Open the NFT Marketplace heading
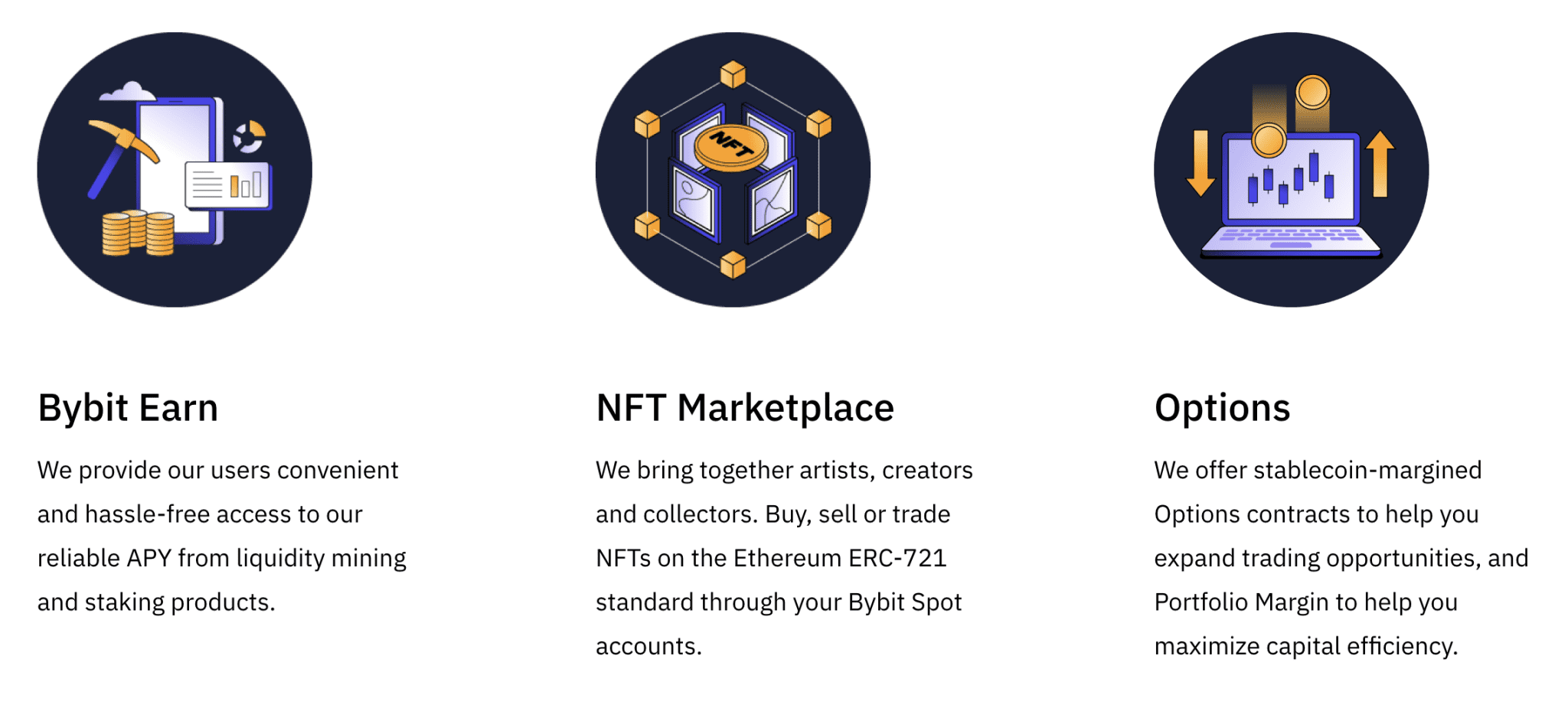The width and height of the screenshot is (1568, 708). pos(745,408)
